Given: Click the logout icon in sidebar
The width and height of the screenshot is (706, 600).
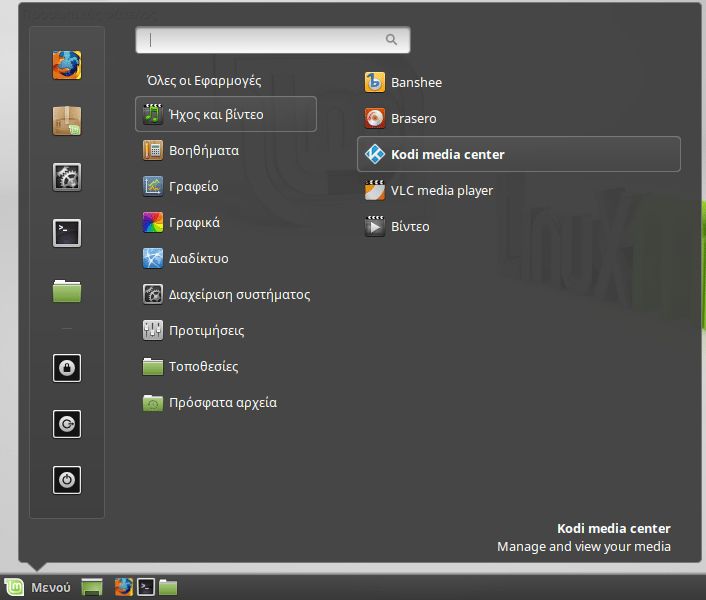Looking at the screenshot, I should (67, 424).
